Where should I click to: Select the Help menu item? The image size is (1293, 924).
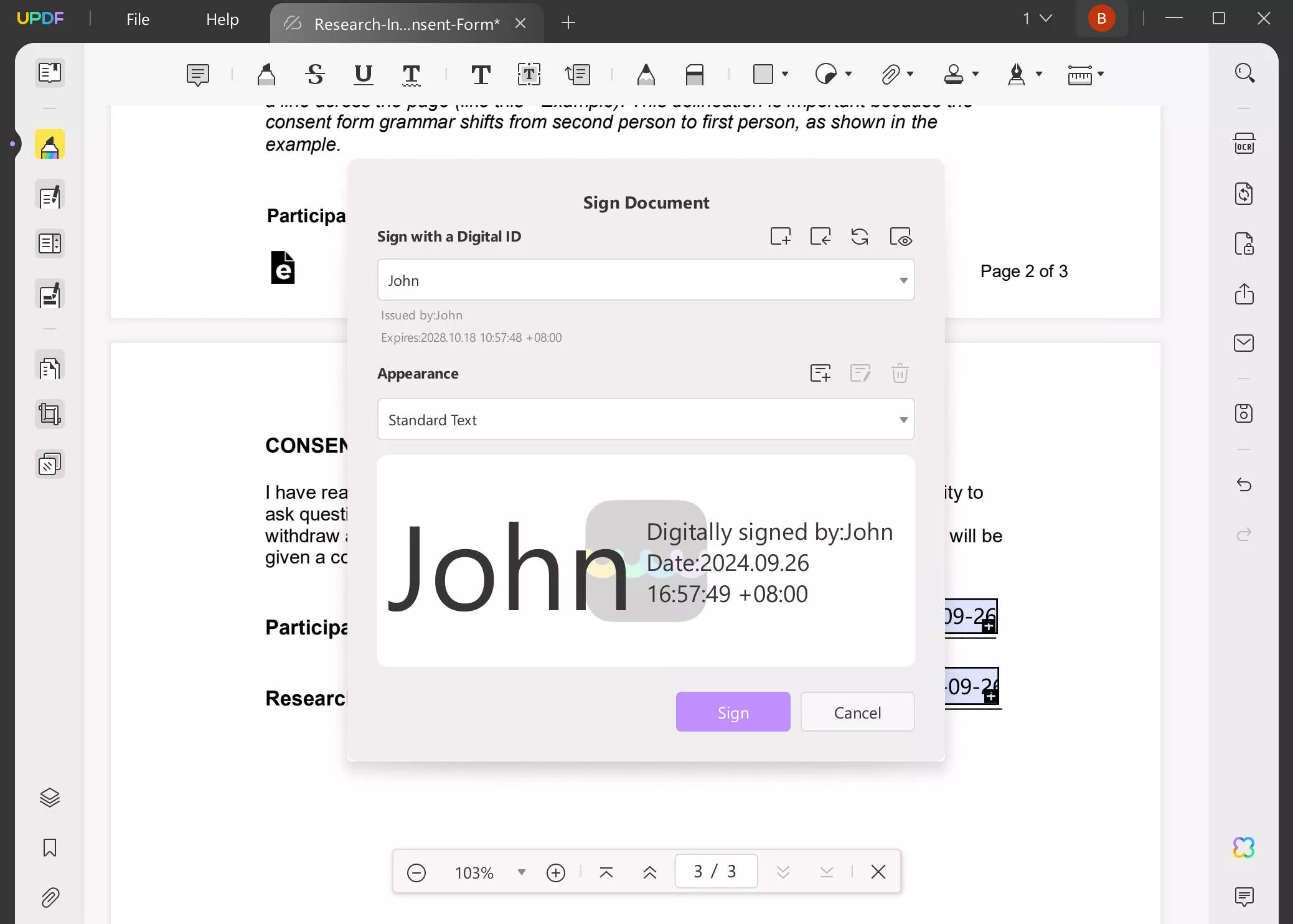pos(222,18)
